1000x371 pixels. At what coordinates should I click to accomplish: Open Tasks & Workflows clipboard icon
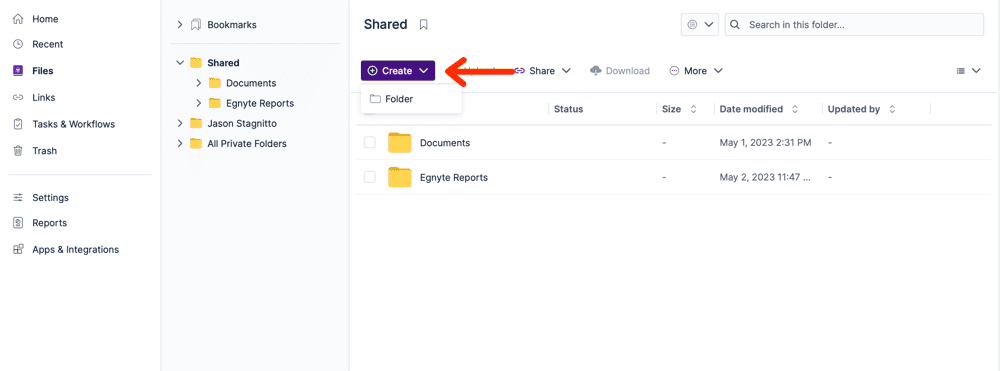point(18,124)
